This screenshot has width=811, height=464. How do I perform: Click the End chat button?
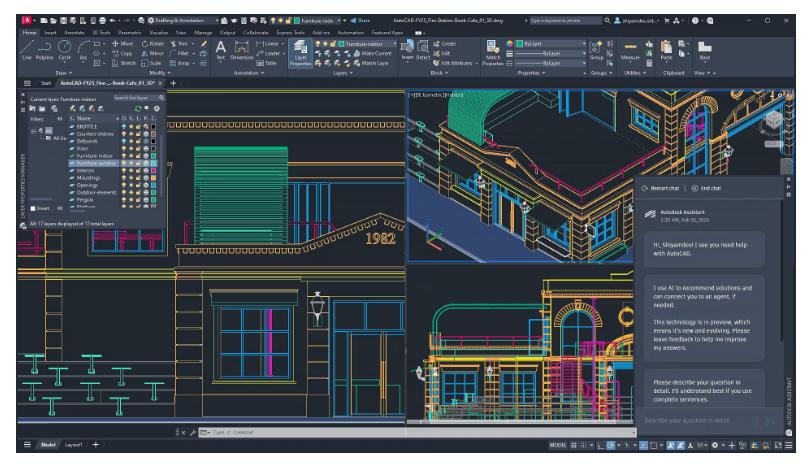[x=711, y=188]
